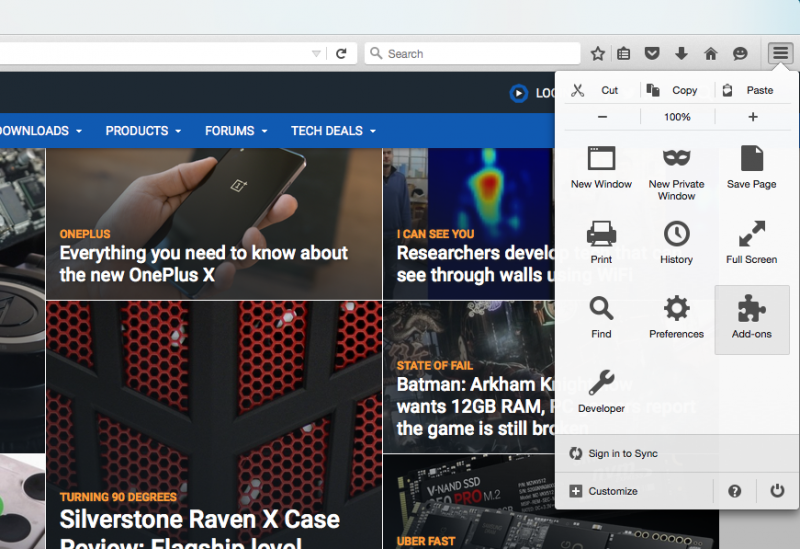Zoom in with the plus button
Screen dimensions: 800x549
click(753, 117)
